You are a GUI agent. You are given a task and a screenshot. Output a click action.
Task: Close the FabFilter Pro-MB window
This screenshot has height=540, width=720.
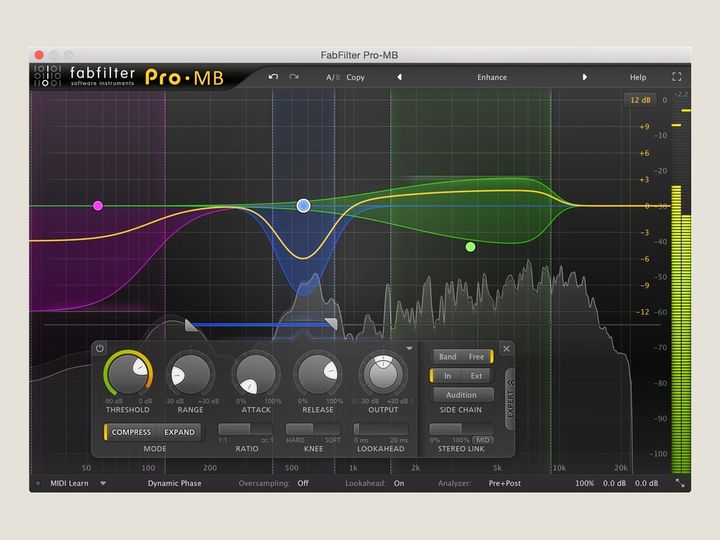[x=39, y=55]
